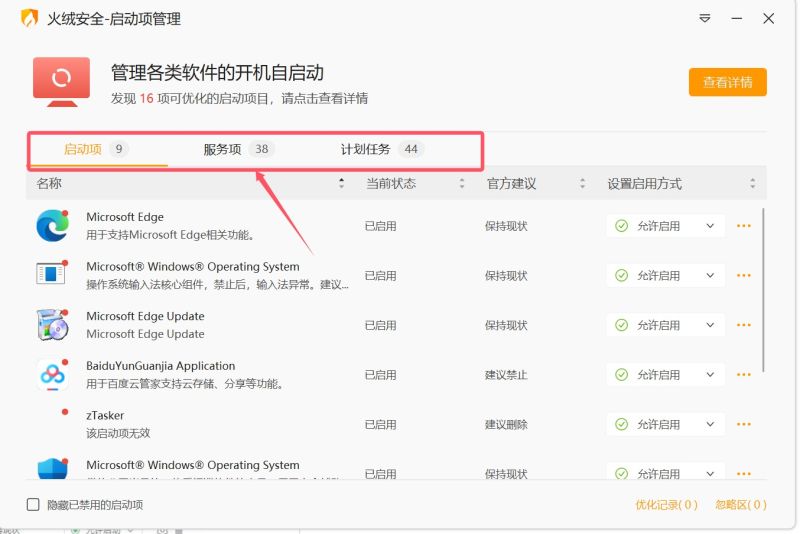Minimize the 启动项管理 window
The height and width of the screenshot is (534, 800).
(736, 19)
